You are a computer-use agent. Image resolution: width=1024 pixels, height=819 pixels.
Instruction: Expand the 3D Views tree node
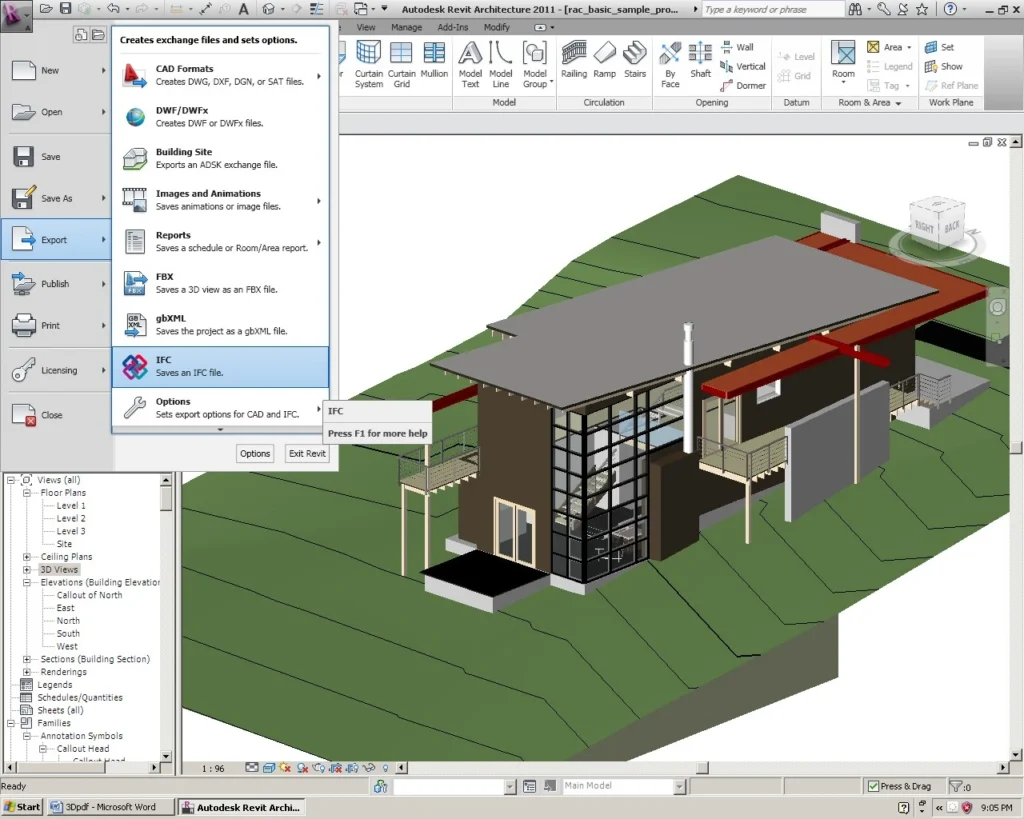(x=27, y=570)
